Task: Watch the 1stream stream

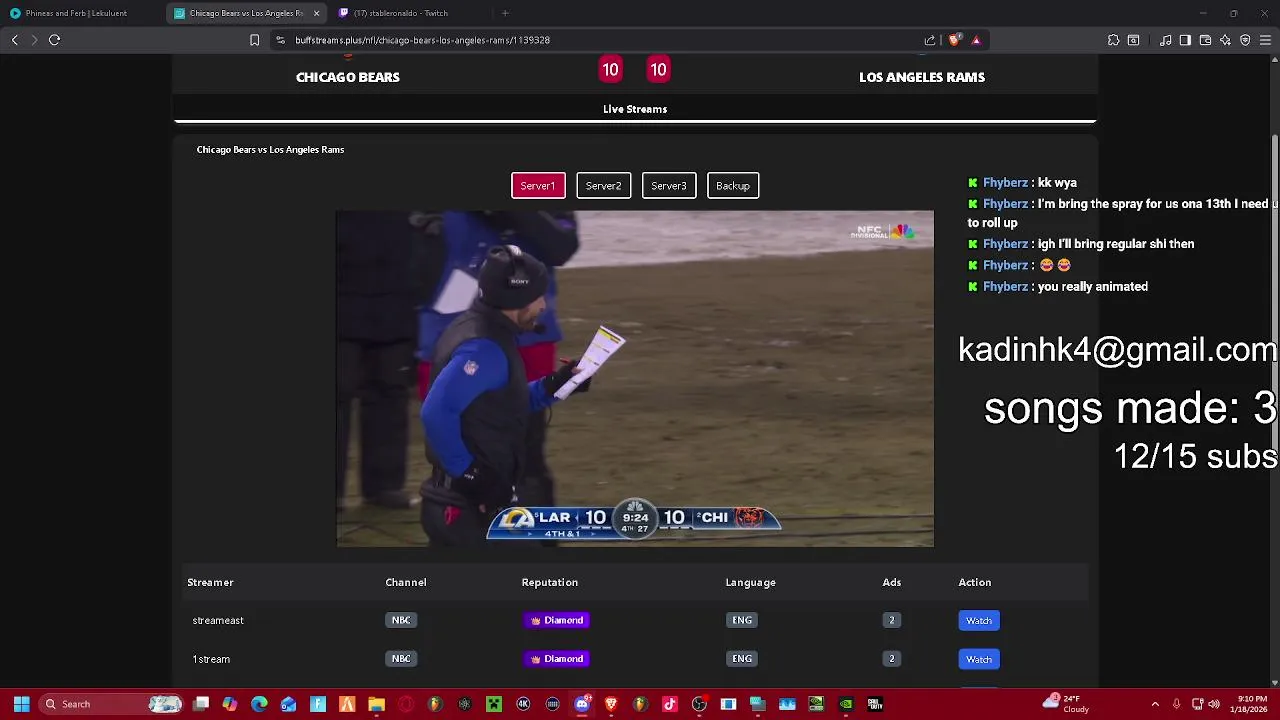Action: [x=979, y=659]
